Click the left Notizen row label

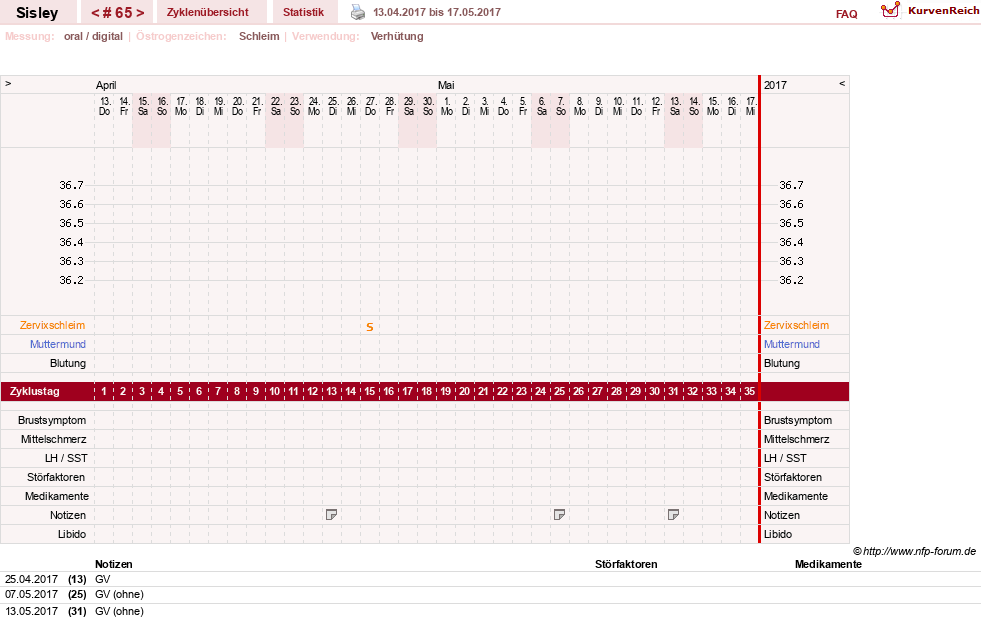point(68,515)
